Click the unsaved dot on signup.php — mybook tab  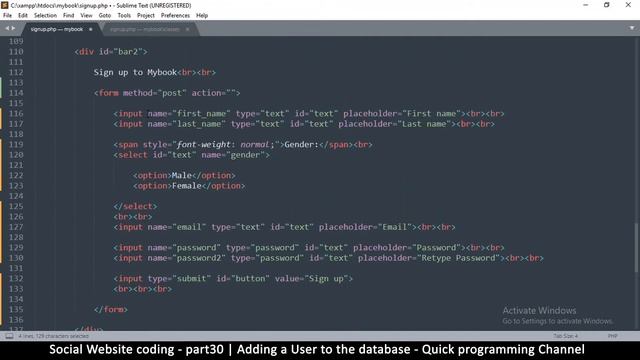click(91, 29)
